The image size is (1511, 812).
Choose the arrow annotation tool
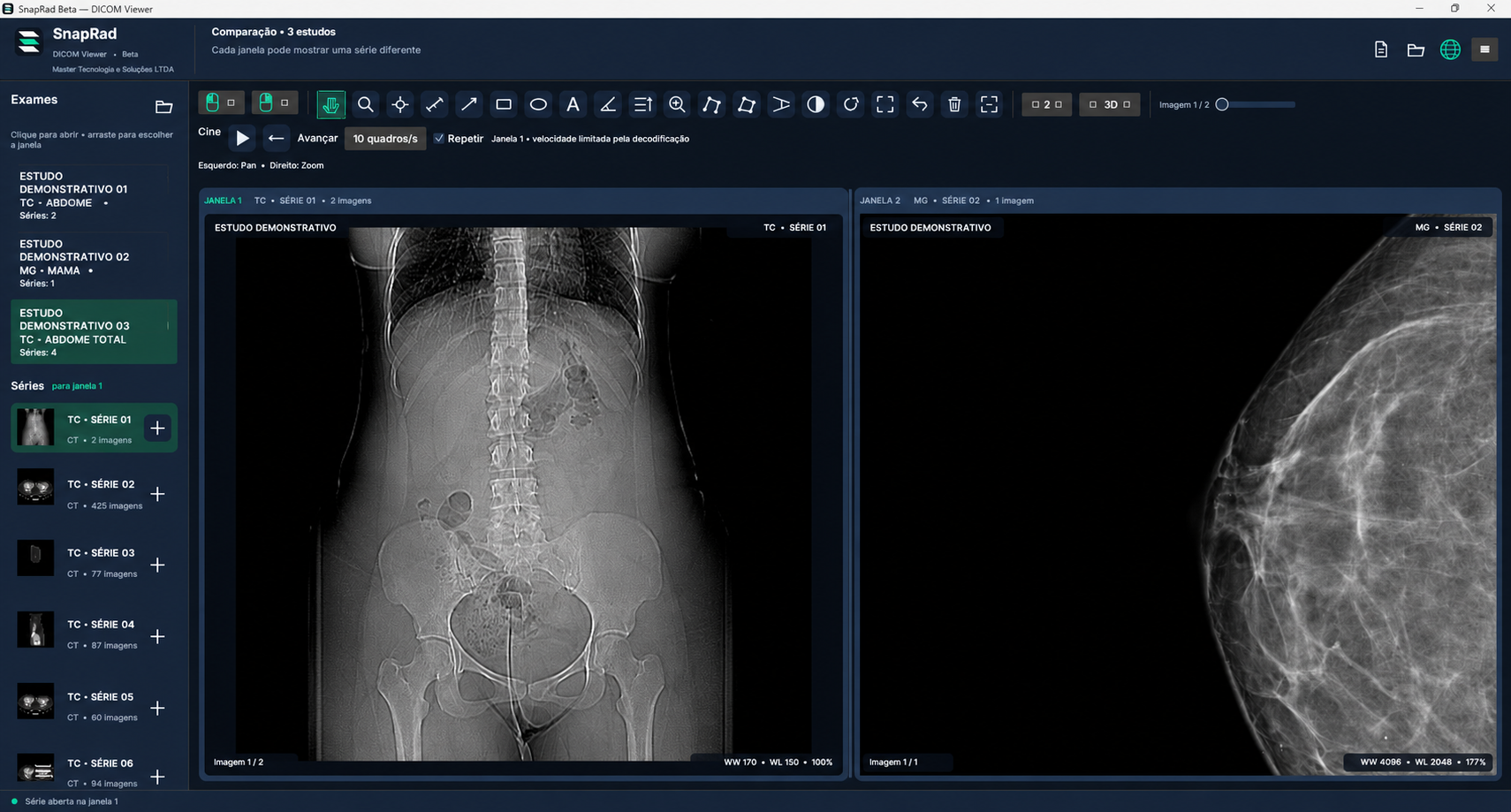469,104
